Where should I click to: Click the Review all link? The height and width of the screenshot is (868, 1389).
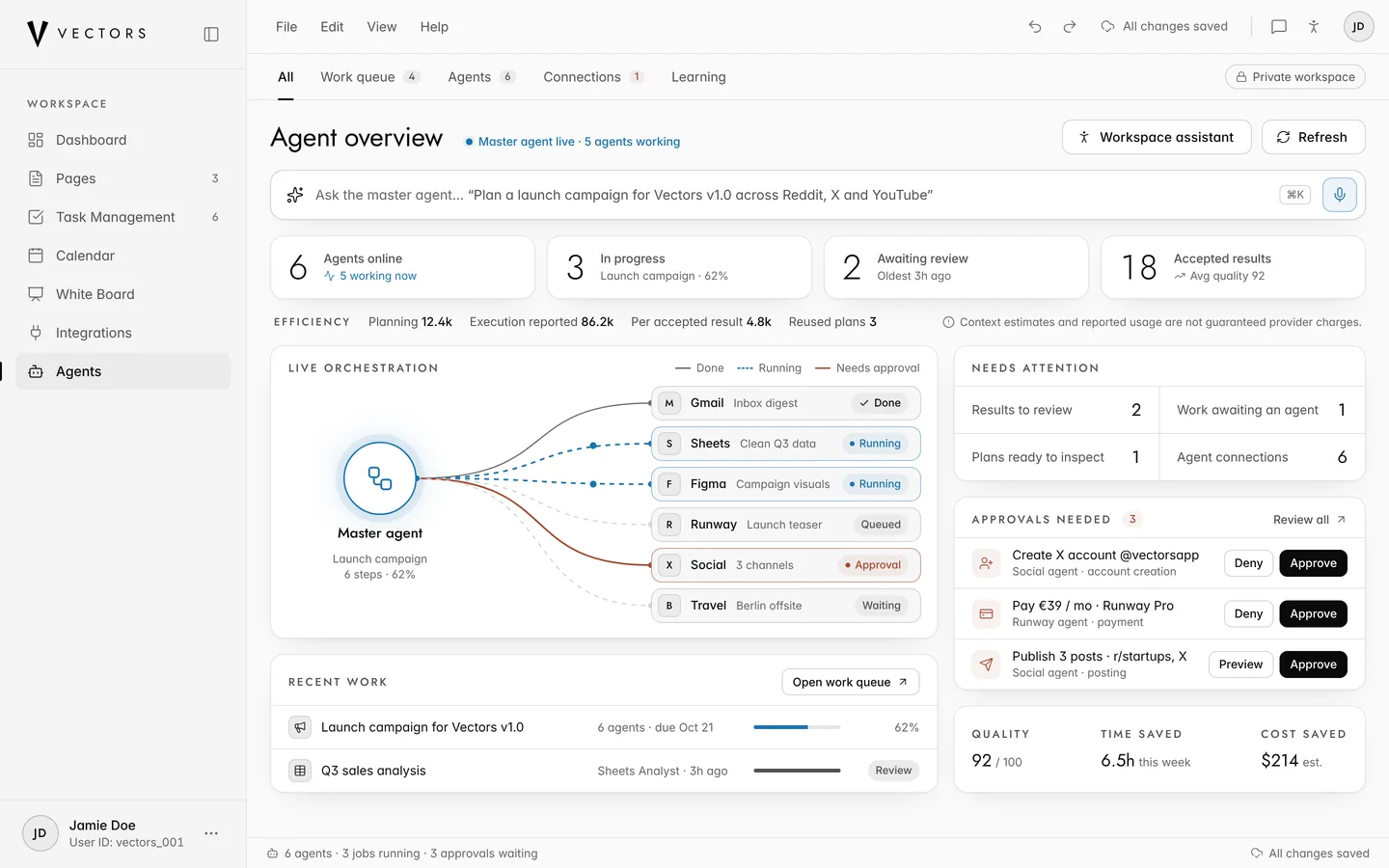point(1309,520)
